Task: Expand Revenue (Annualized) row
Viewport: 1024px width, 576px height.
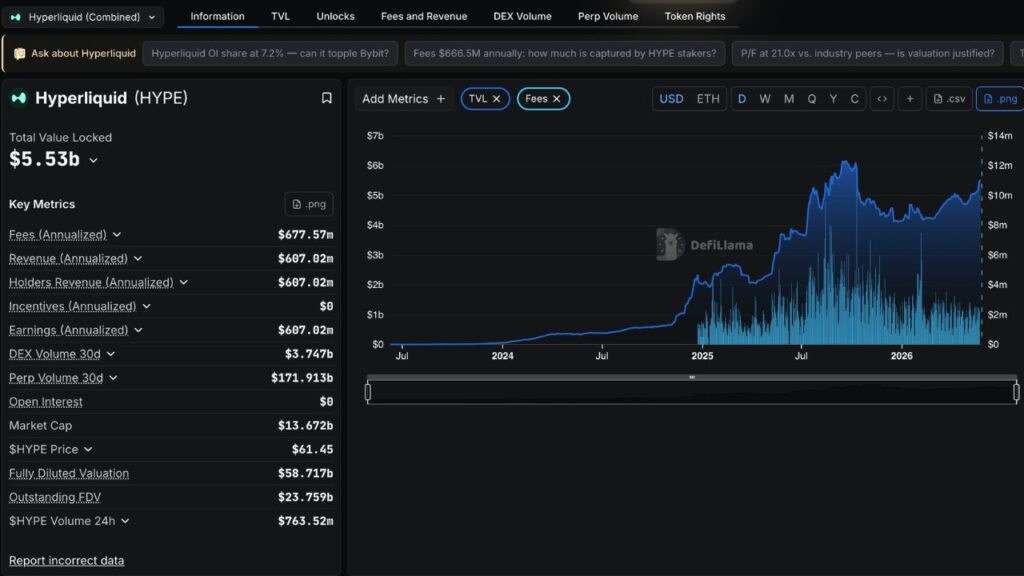Action: (x=138, y=259)
